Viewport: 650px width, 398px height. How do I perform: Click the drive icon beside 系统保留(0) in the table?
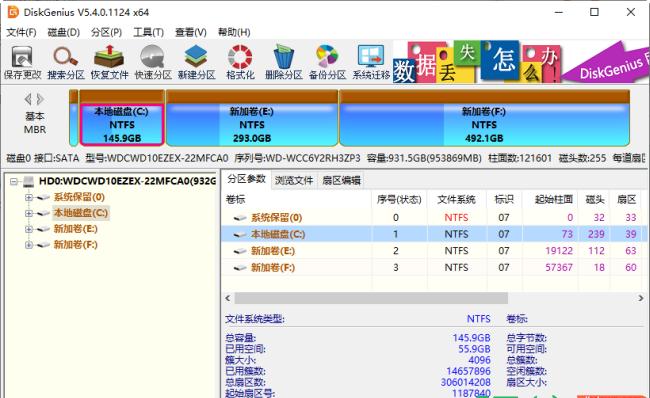(240, 218)
